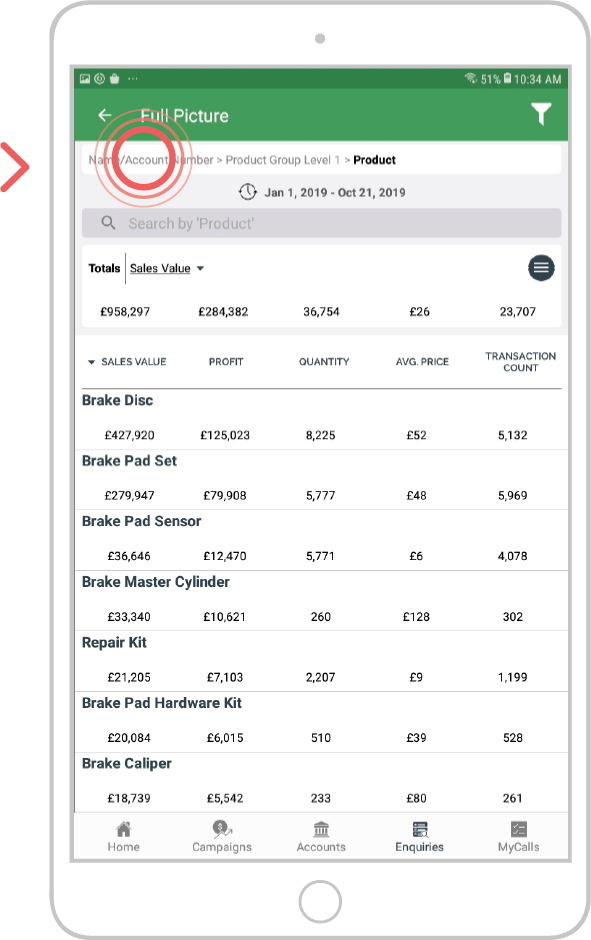This screenshot has width=591, height=940.
Task: Tap the search magnifier icon
Action: pos(108,223)
